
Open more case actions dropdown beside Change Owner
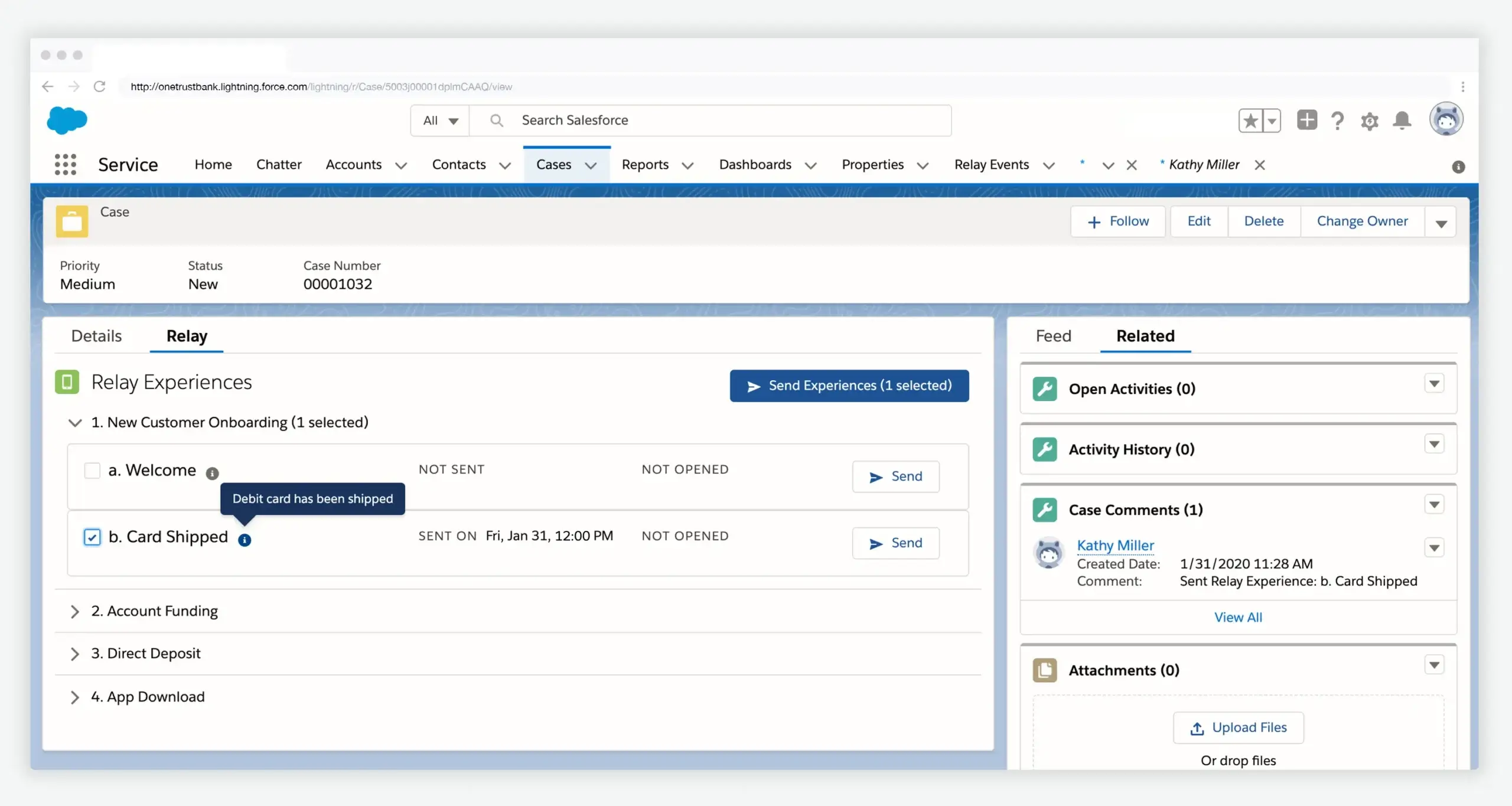point(1441,222)
